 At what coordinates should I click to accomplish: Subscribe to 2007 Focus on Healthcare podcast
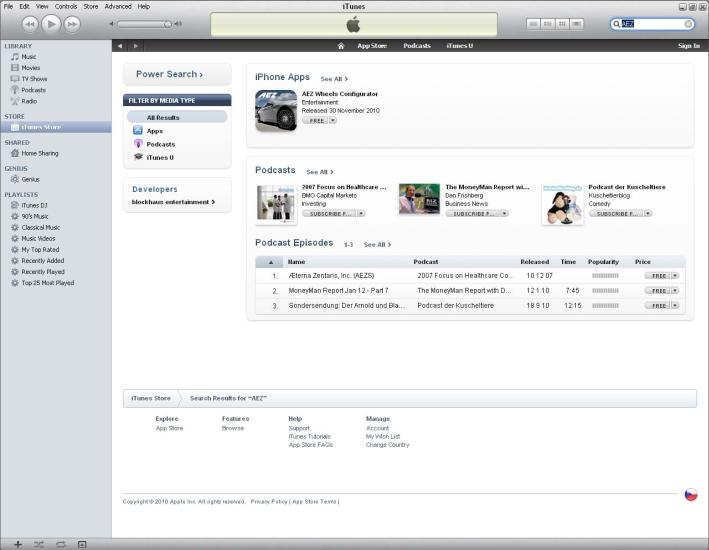[329, 213]
